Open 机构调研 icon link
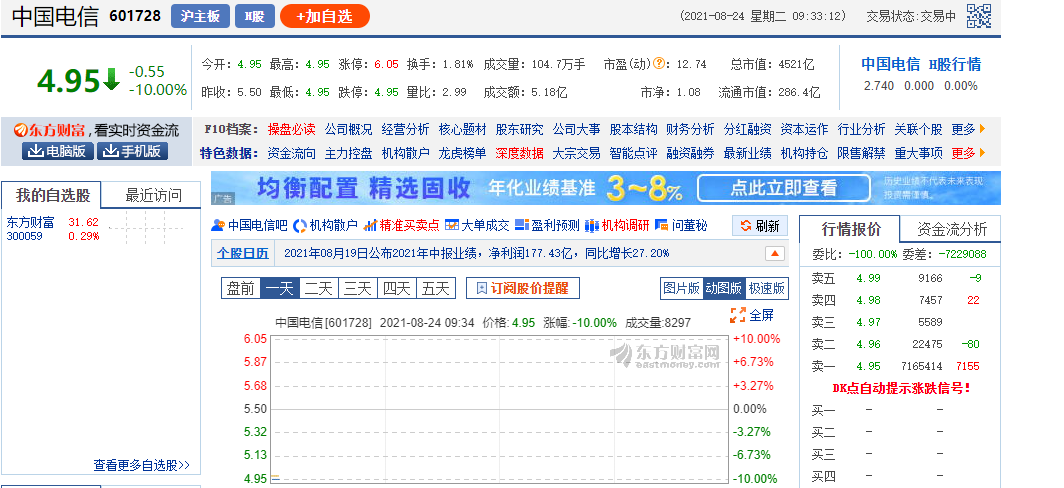 [617, 225]
